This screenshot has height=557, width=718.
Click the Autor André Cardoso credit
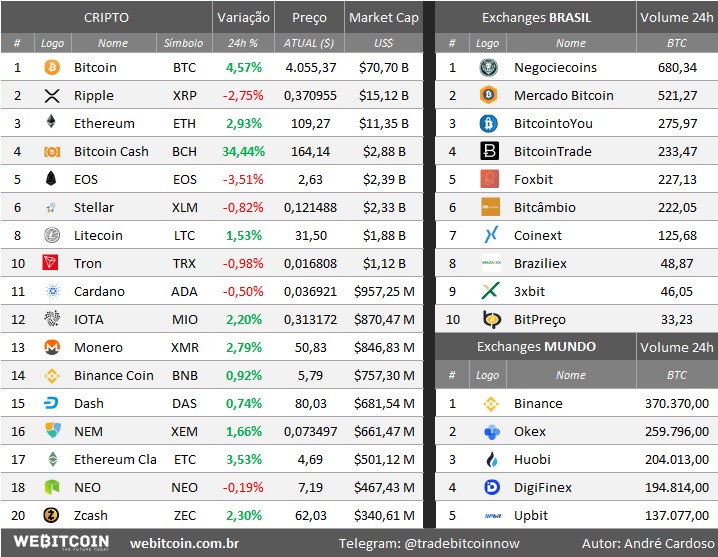tap(648, 544)
